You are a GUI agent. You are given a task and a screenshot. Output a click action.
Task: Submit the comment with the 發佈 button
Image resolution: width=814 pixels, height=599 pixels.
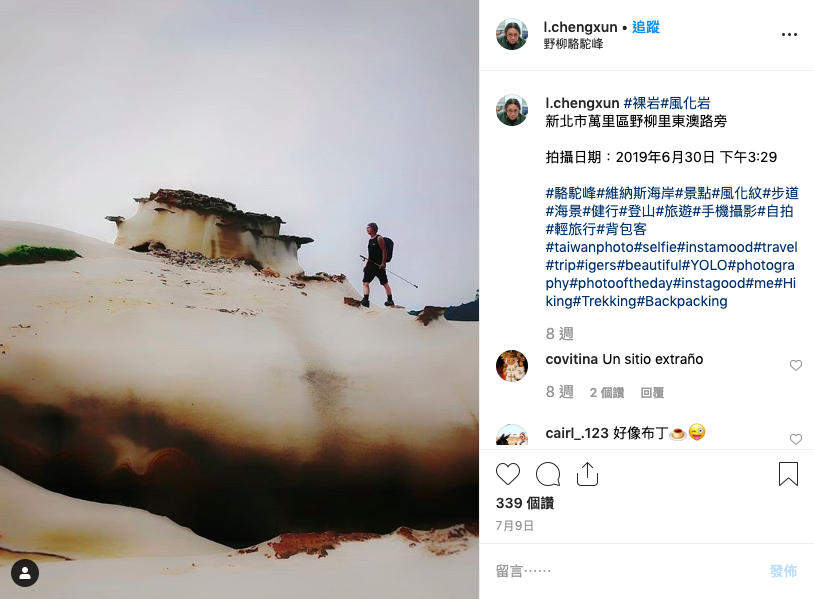tap(783, 571)
